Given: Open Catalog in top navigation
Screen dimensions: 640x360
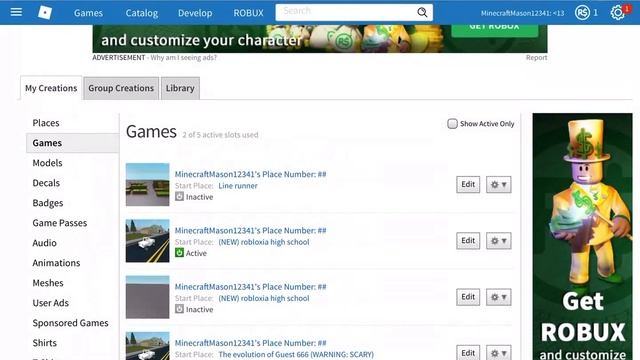Looking at the screenshot, I should click(x=142, y=13).
